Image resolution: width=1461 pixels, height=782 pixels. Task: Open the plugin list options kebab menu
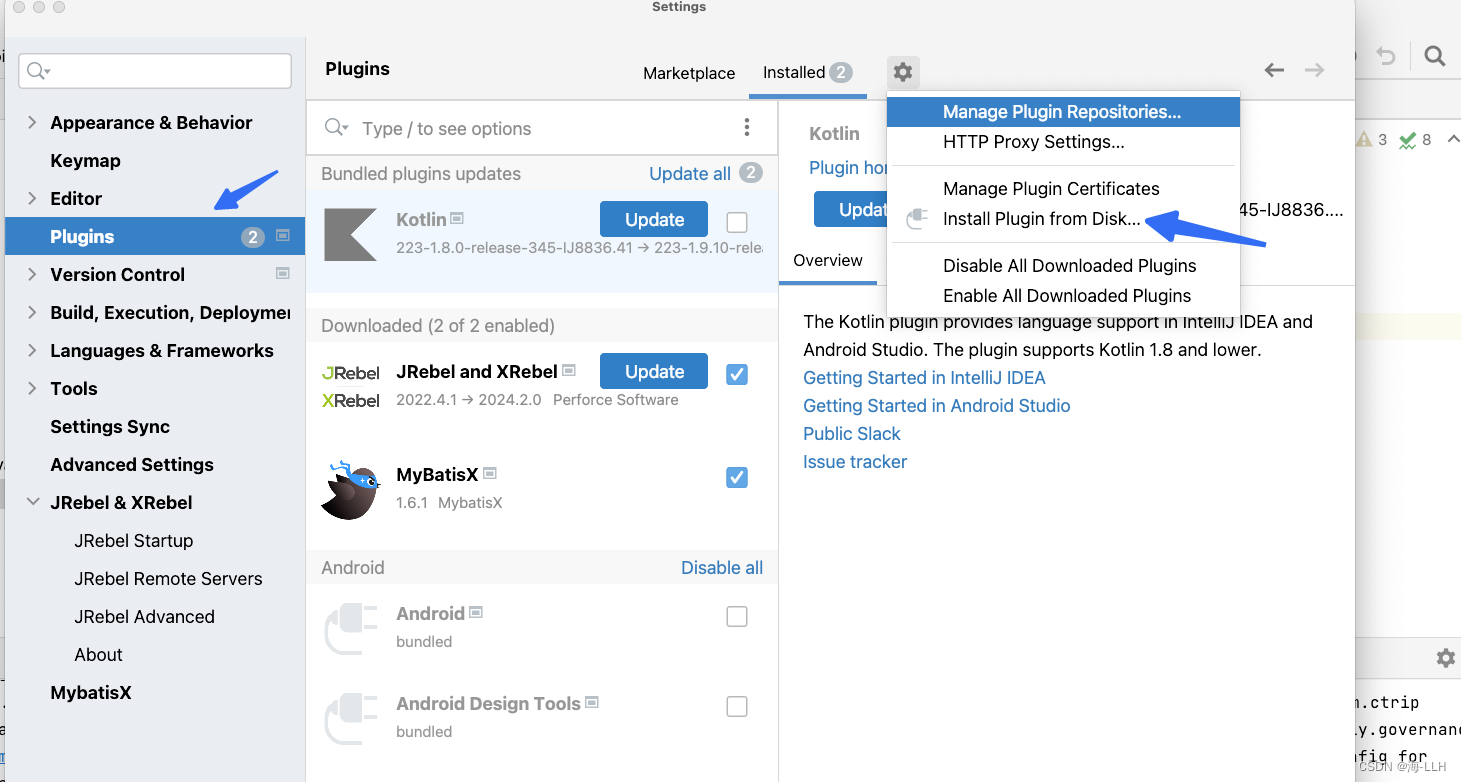tap(746, 127)
